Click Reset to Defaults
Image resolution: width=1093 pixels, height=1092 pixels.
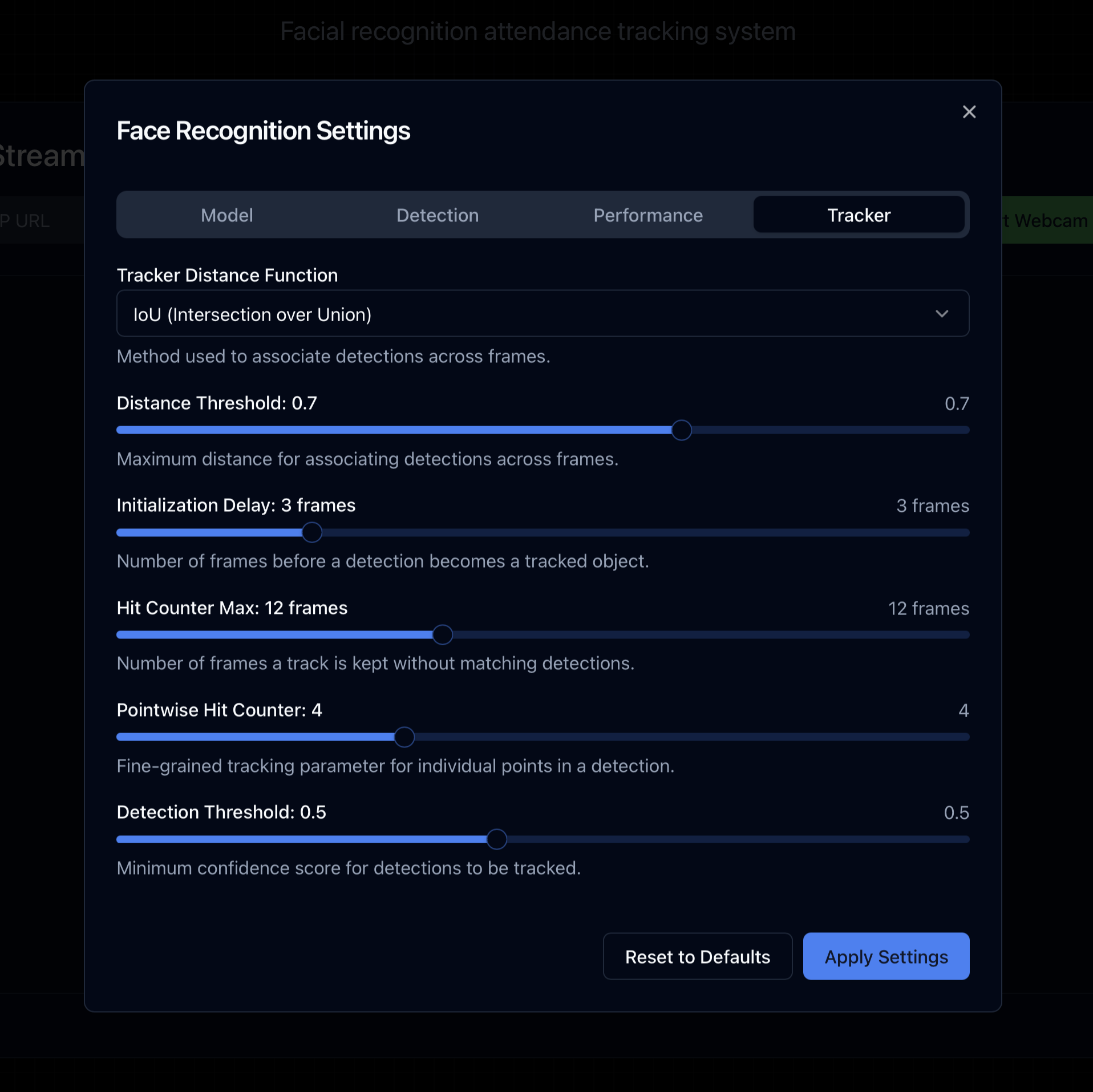tap(697, 957)
